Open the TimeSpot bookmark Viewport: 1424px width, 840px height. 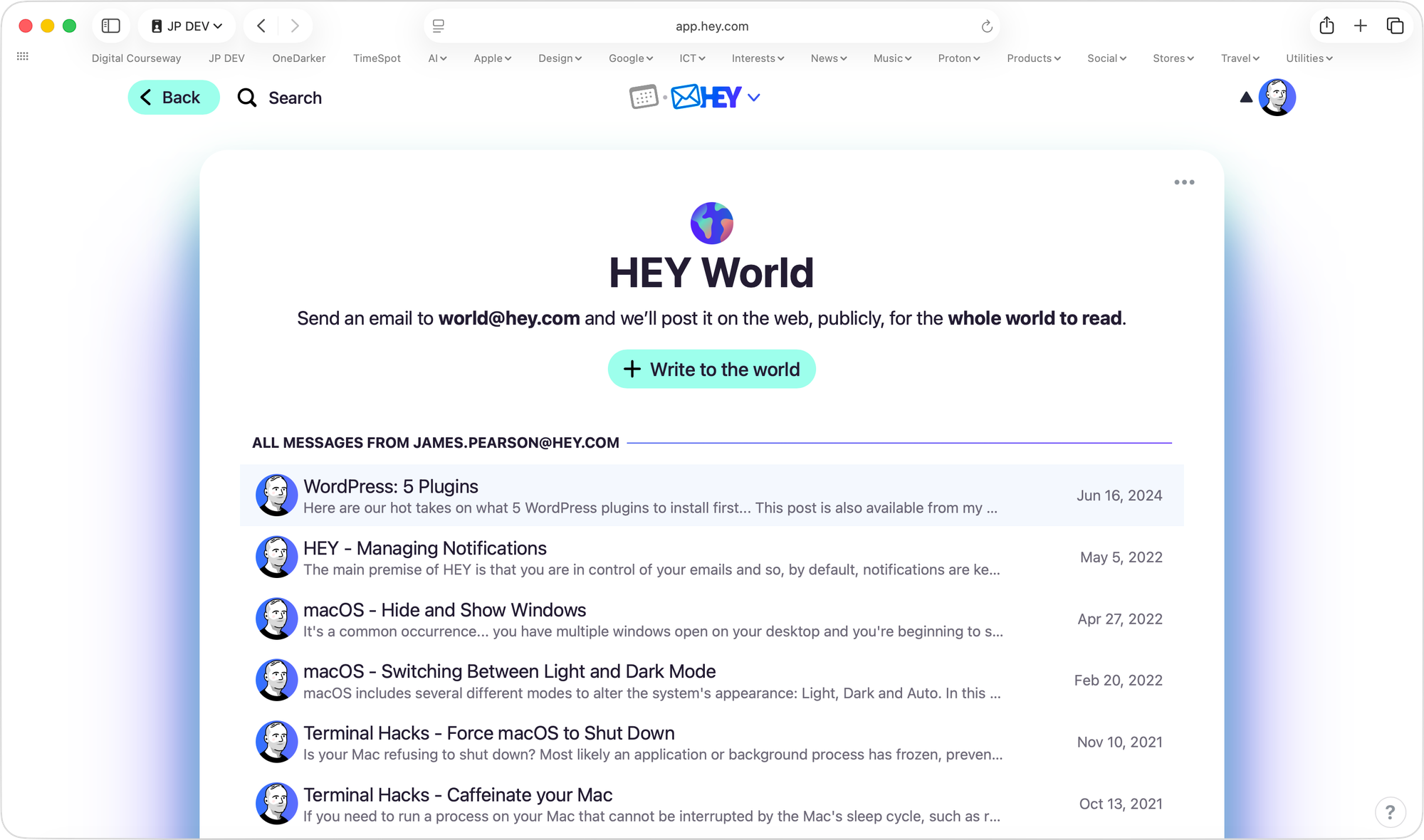377,58
